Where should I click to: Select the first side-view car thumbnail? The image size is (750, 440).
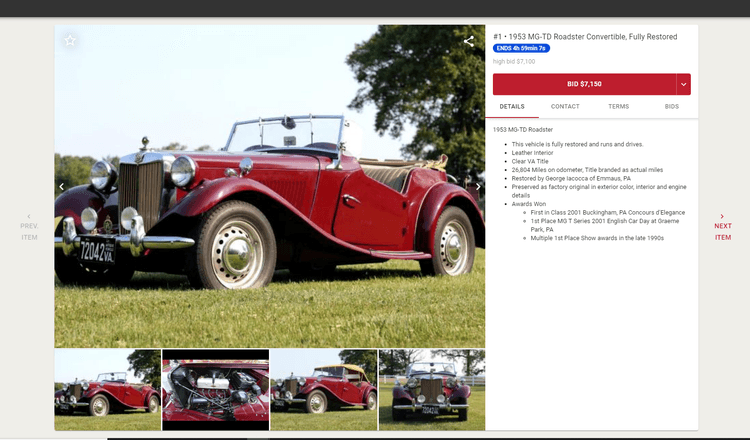tap(108, 390)
